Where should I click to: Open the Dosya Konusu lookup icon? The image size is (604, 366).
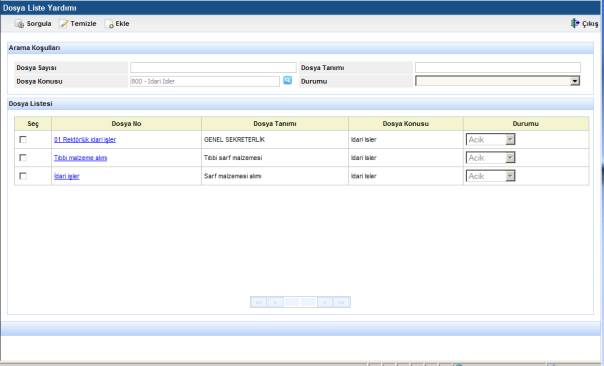287,80
